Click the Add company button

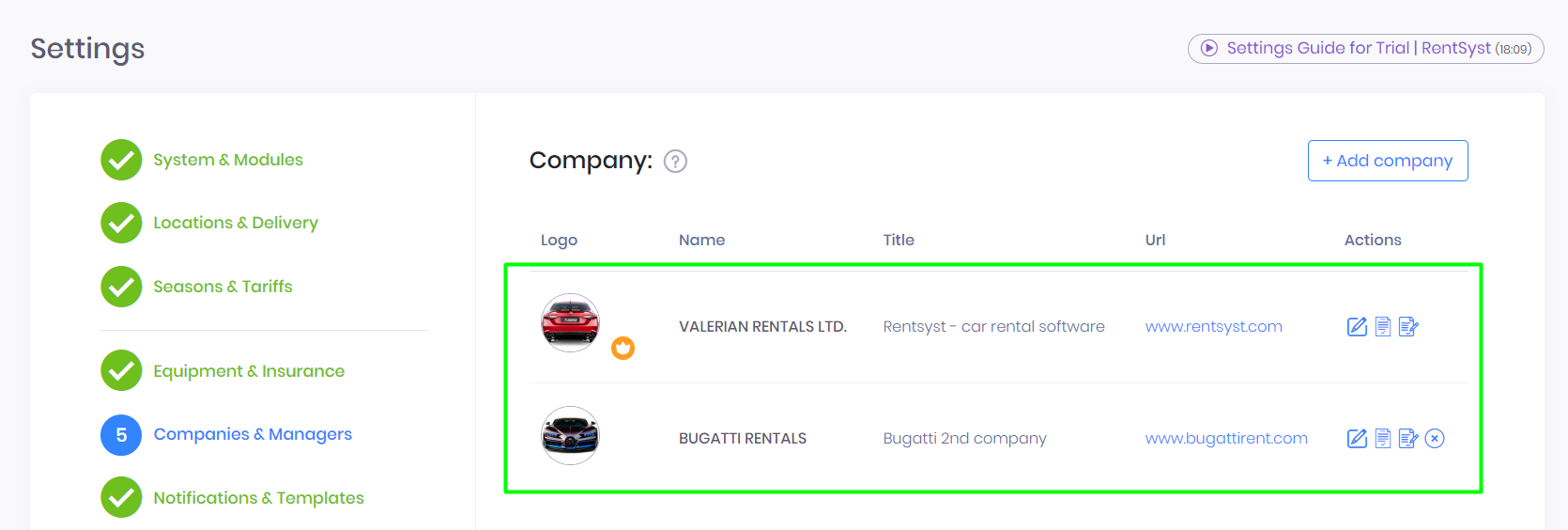(x=1387, y=161)
